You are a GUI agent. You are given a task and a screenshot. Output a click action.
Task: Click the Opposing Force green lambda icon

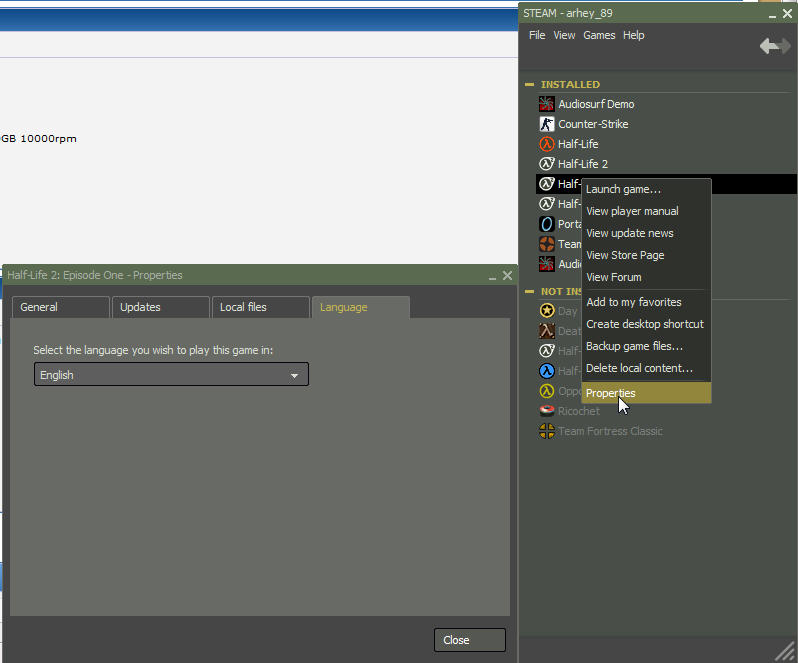click(x=547, y=391)
